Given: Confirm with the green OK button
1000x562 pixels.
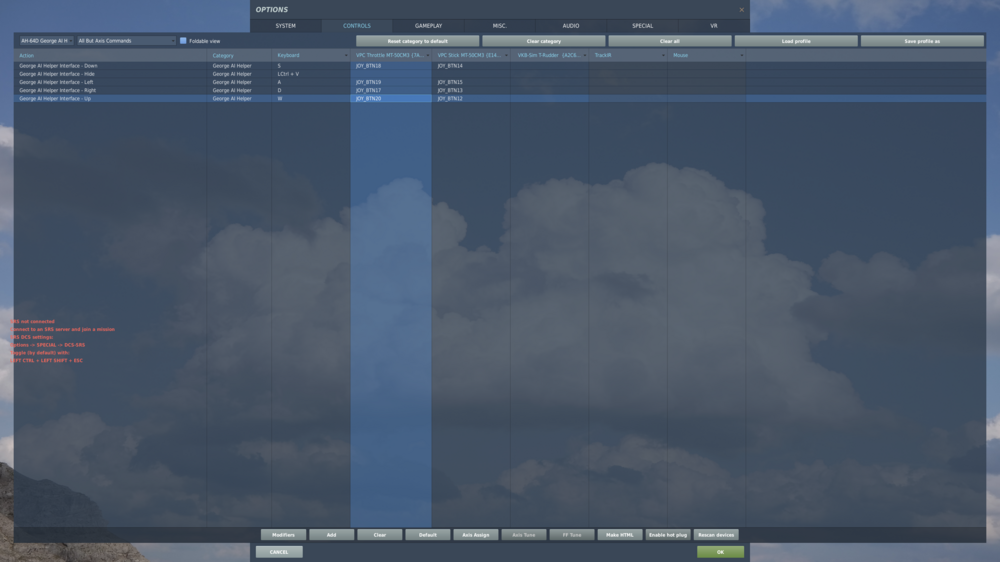Looking at the screenshot, I should (x=721, y=552).
